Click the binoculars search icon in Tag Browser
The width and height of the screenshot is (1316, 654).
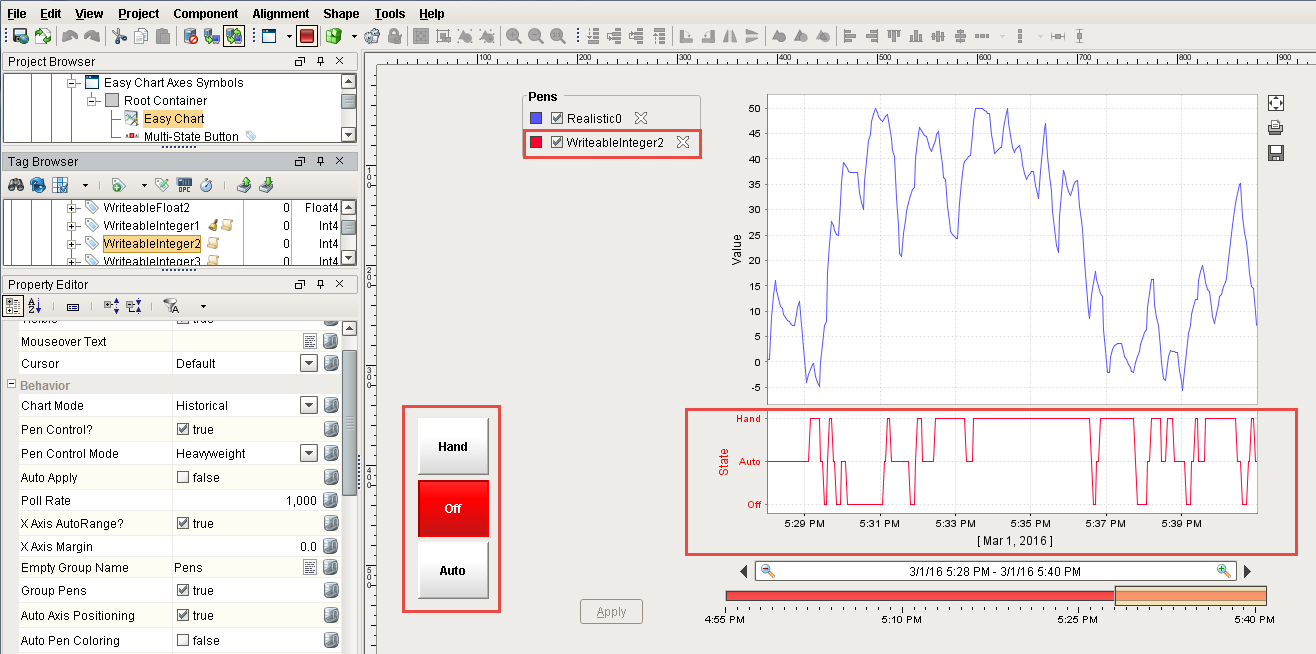coord(16,185)
